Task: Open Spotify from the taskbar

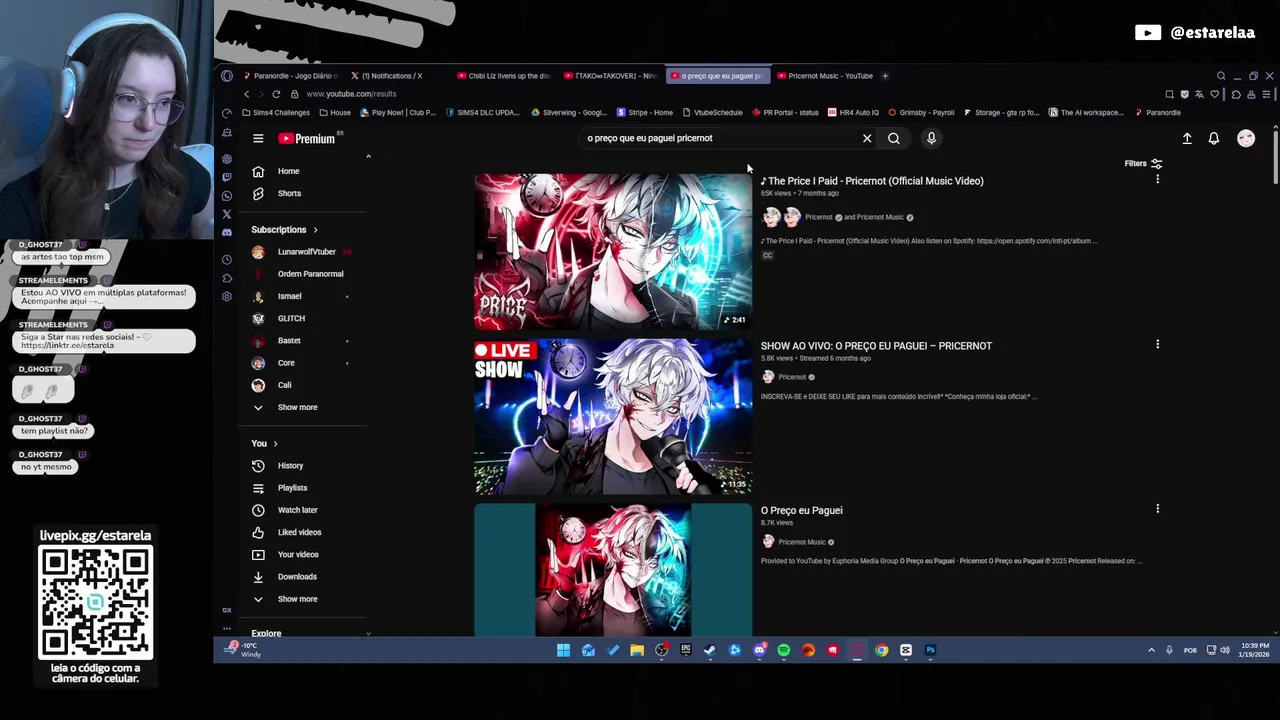Action: 783,651
